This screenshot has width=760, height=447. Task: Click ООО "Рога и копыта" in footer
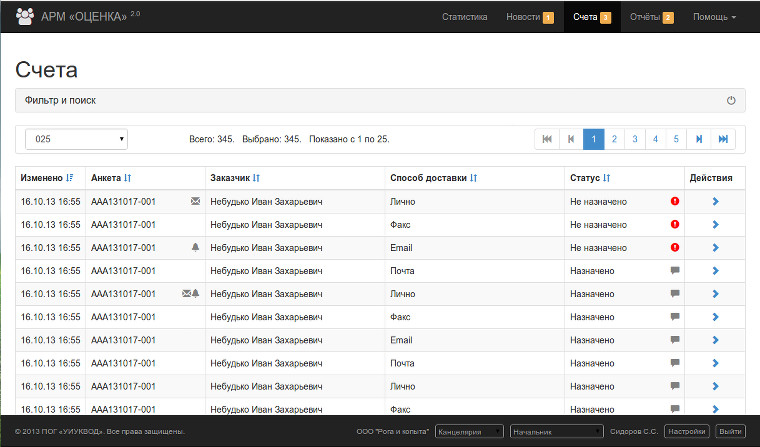click(x=393, y=431)
